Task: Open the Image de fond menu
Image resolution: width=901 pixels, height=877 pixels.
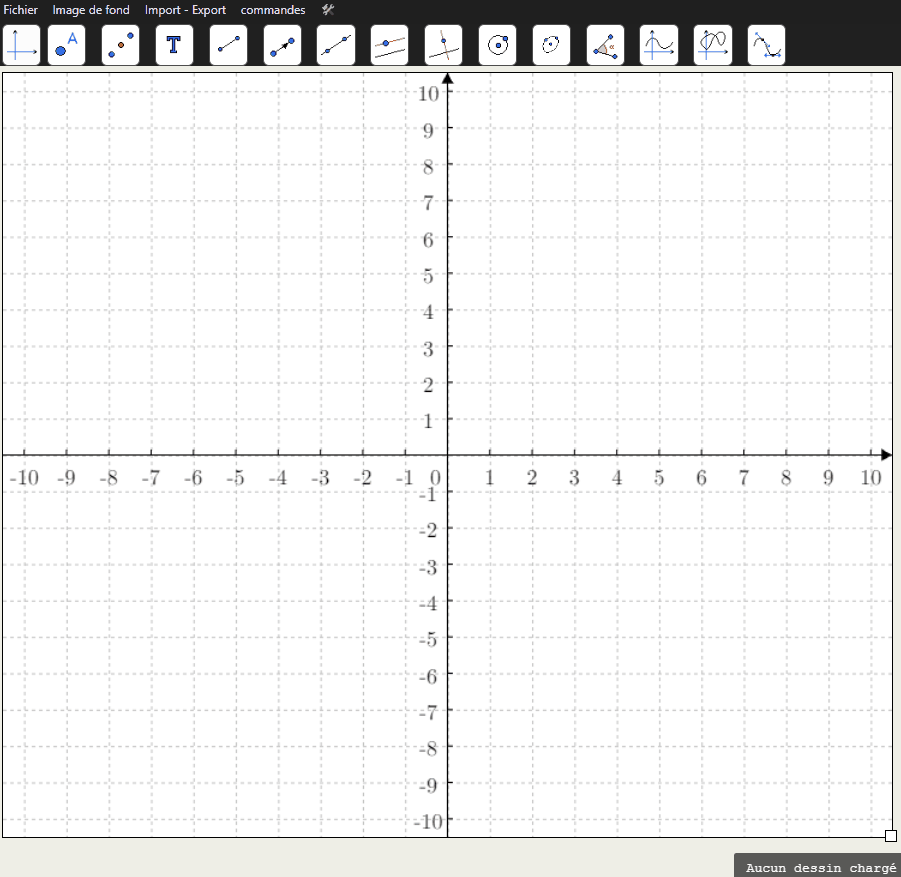Action: pos(91,10)
